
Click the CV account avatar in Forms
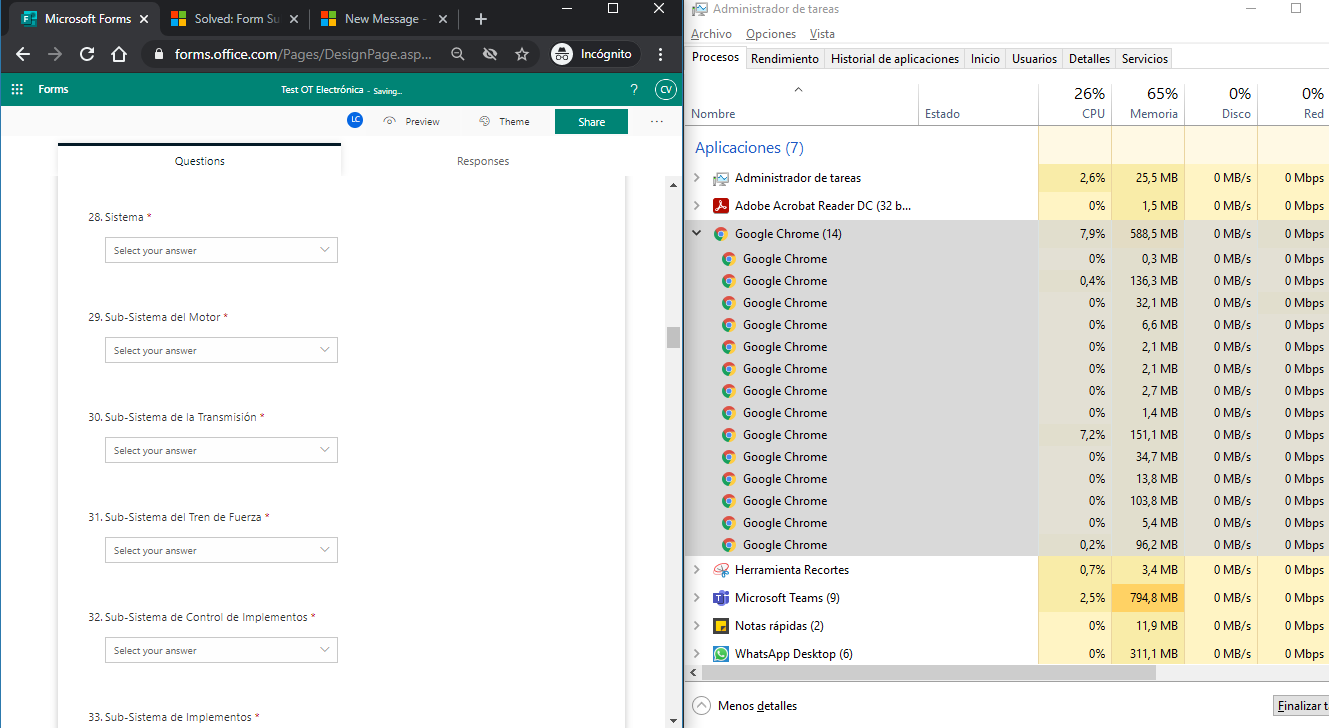tap(665, 90)
